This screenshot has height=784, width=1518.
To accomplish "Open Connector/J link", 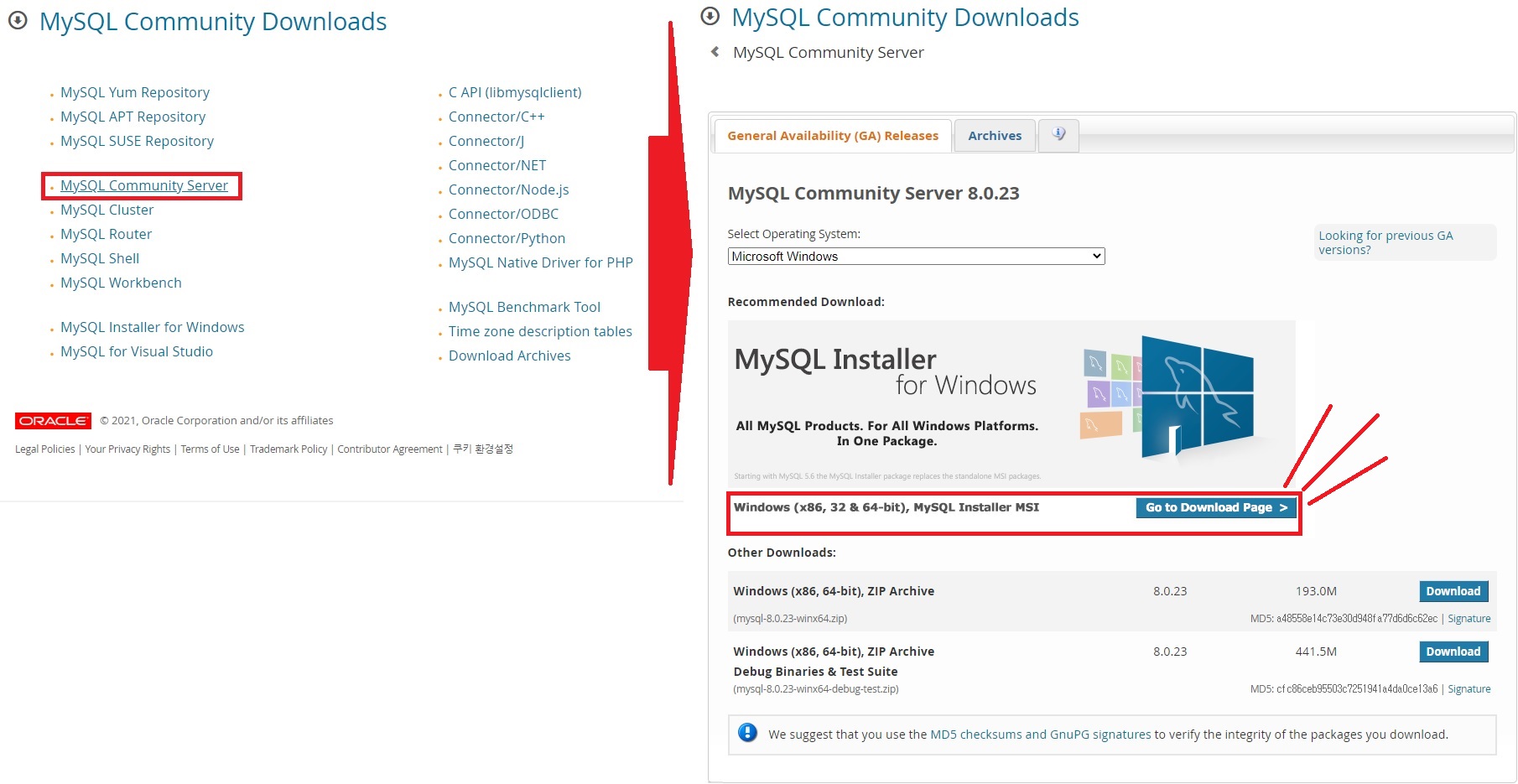I will tap(486, 141).
